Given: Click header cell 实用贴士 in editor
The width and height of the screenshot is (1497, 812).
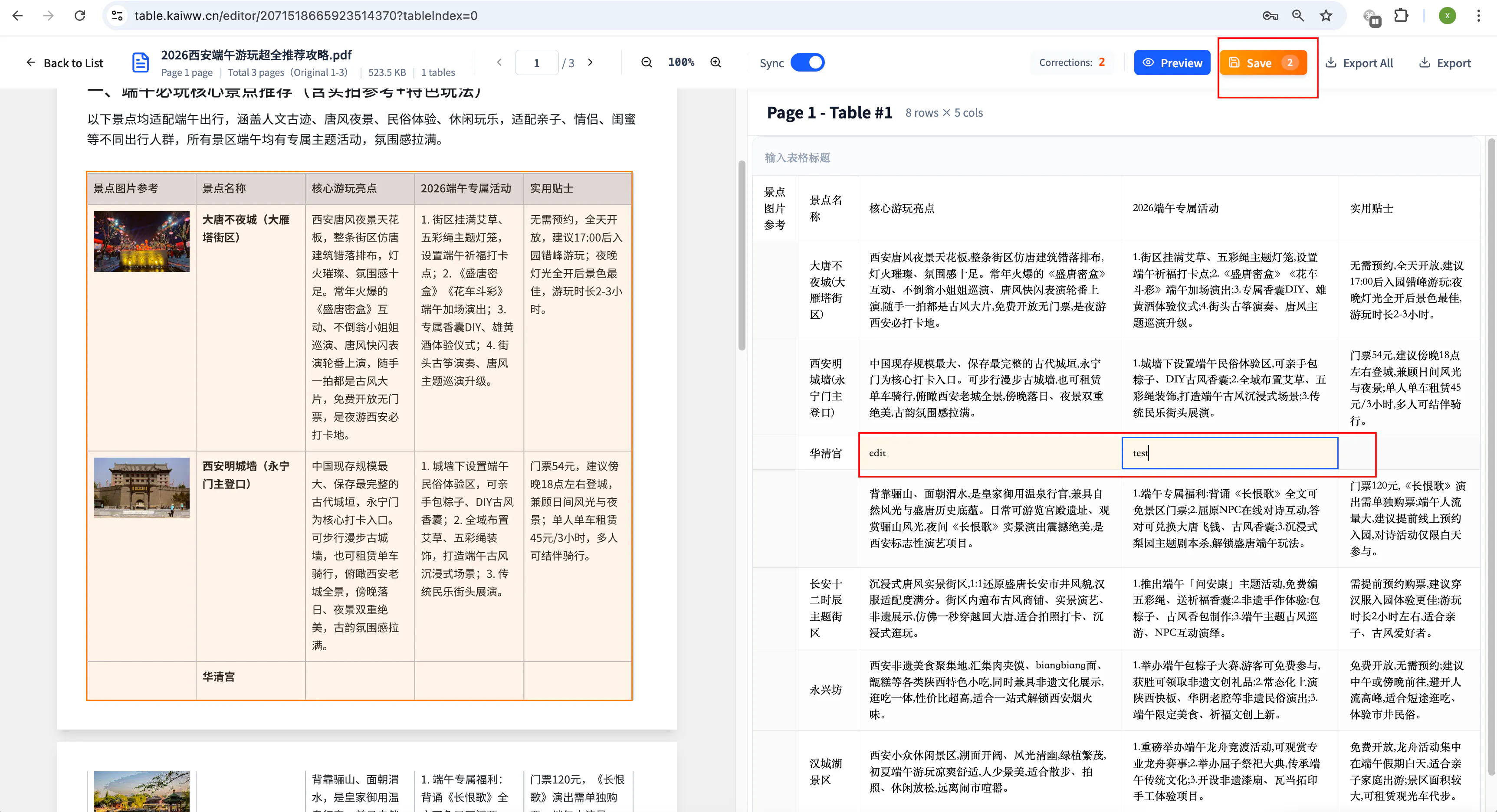Looking at the screenshot, I should [1408, 208].
